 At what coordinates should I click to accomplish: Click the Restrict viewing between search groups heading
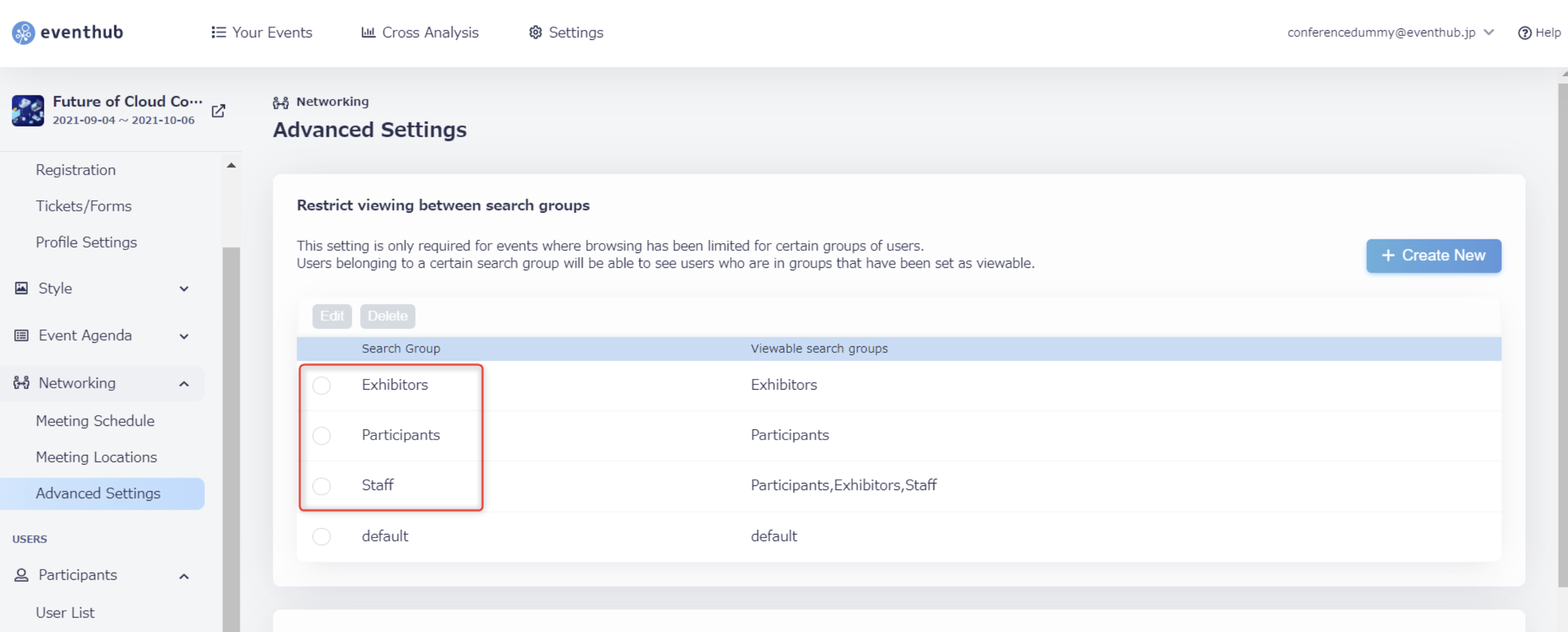pos(443,206)
